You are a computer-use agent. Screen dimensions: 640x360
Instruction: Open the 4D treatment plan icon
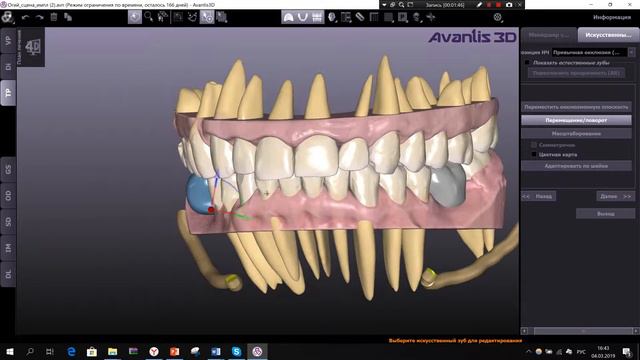pyautogui.click(x=32, y=47)
